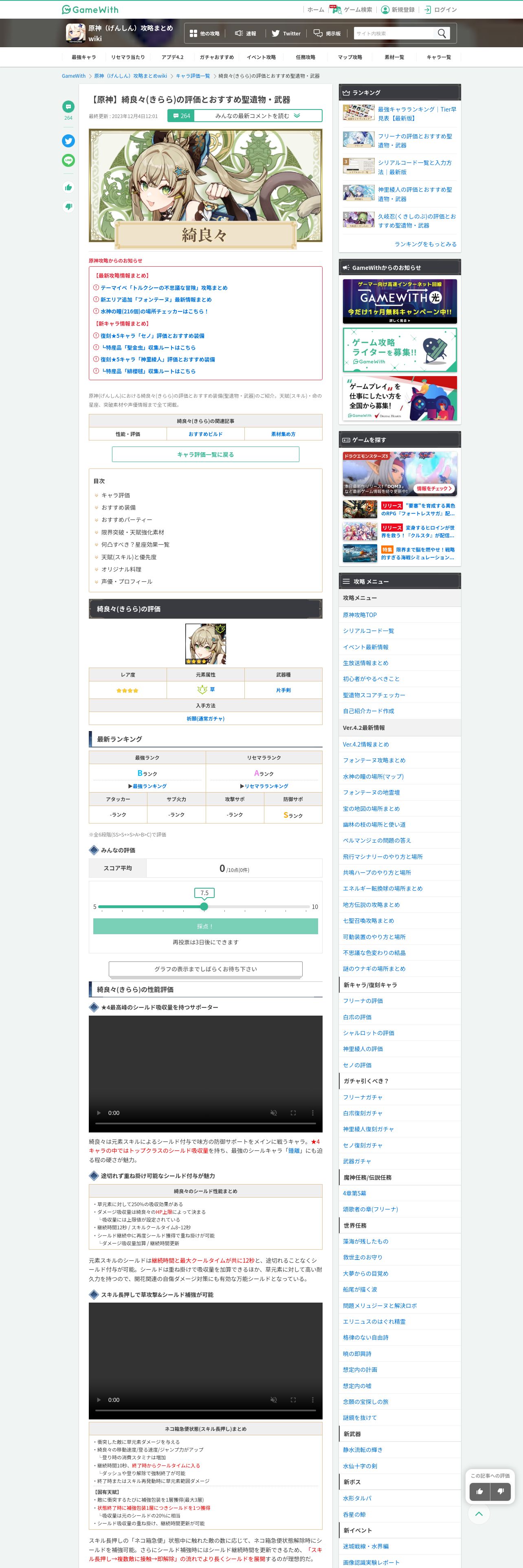Click the green comment bubble in the share sidebar

pyautogui.click(x=68, y=107)
